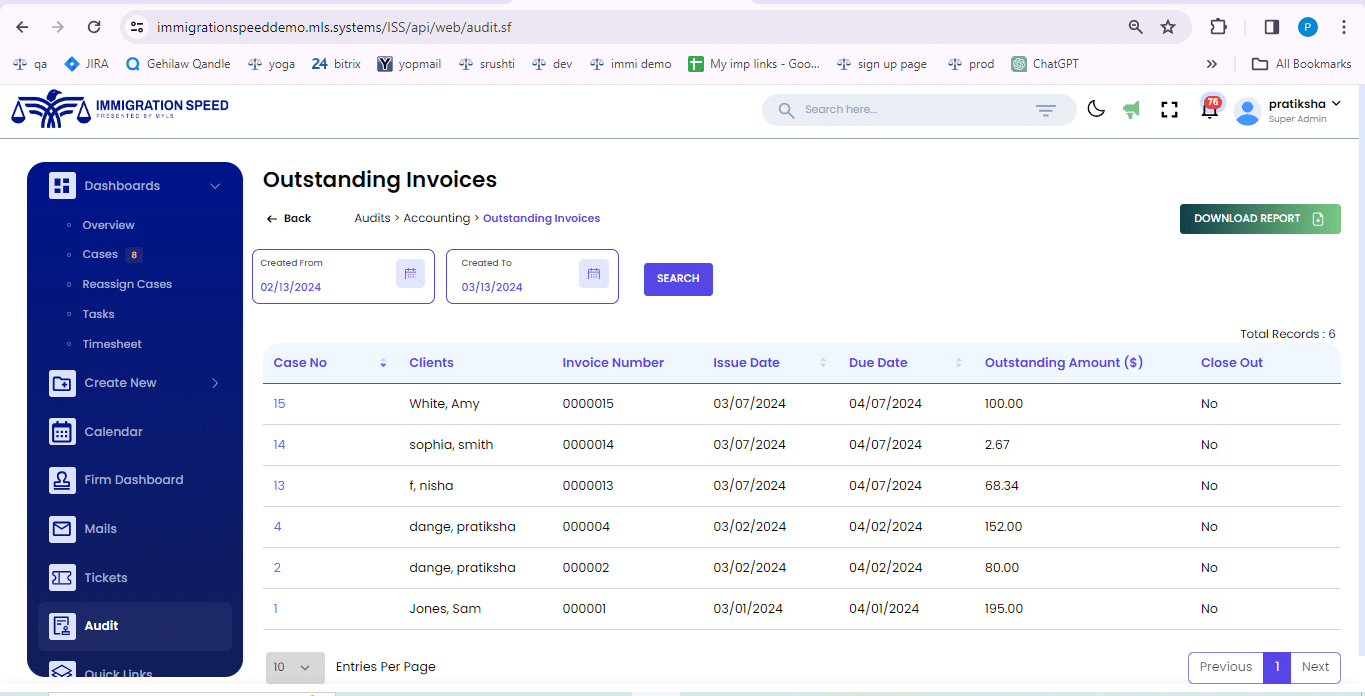Edit the Created From date 02/13/2024

click(291, 287)
